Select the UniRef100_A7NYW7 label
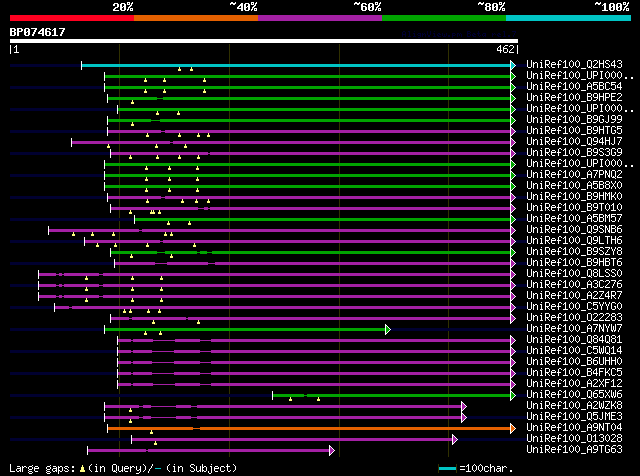Screen dimensions: 640x476 click(x=574, y=329)
